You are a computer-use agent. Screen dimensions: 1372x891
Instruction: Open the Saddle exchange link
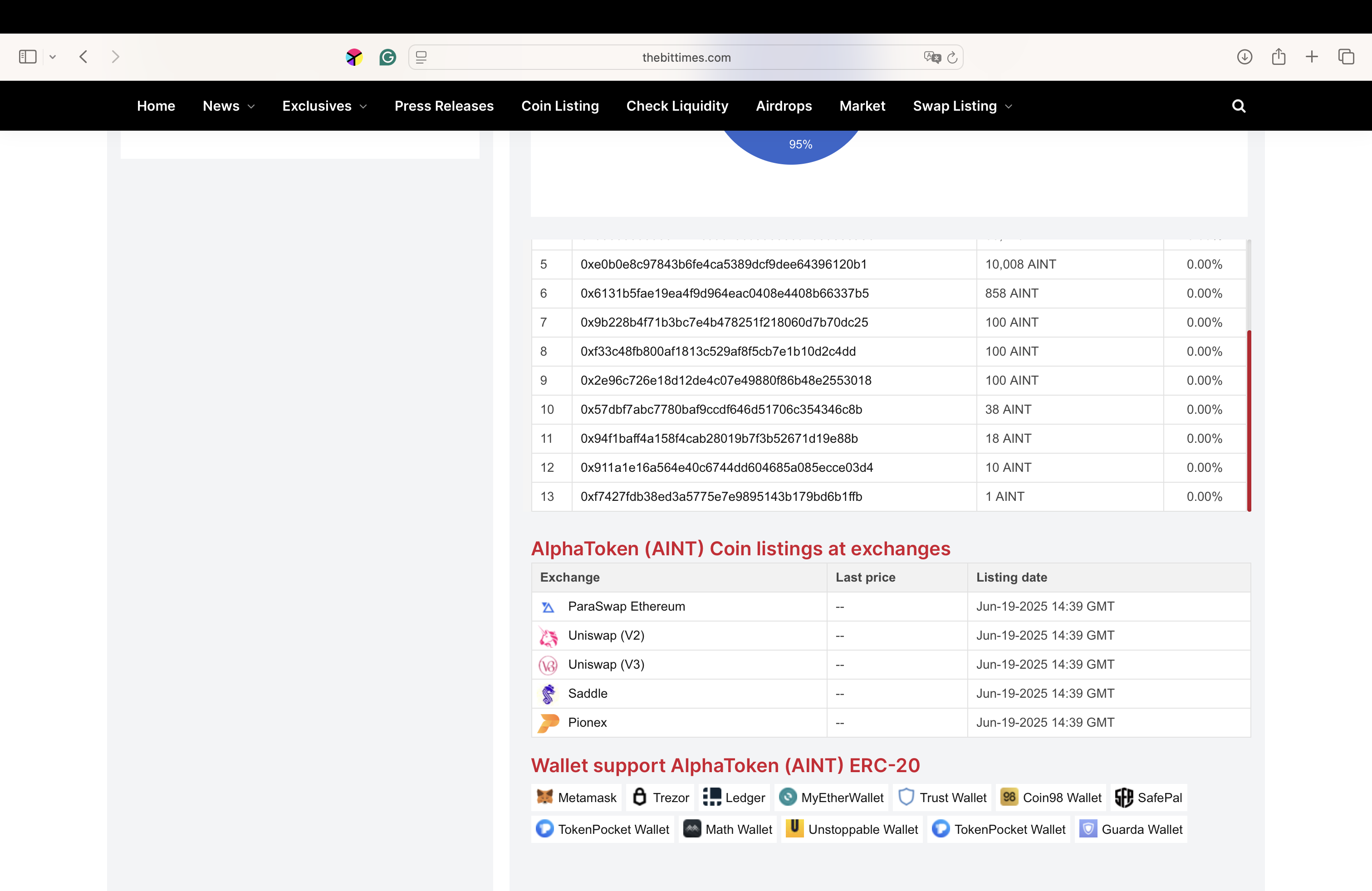588,693
